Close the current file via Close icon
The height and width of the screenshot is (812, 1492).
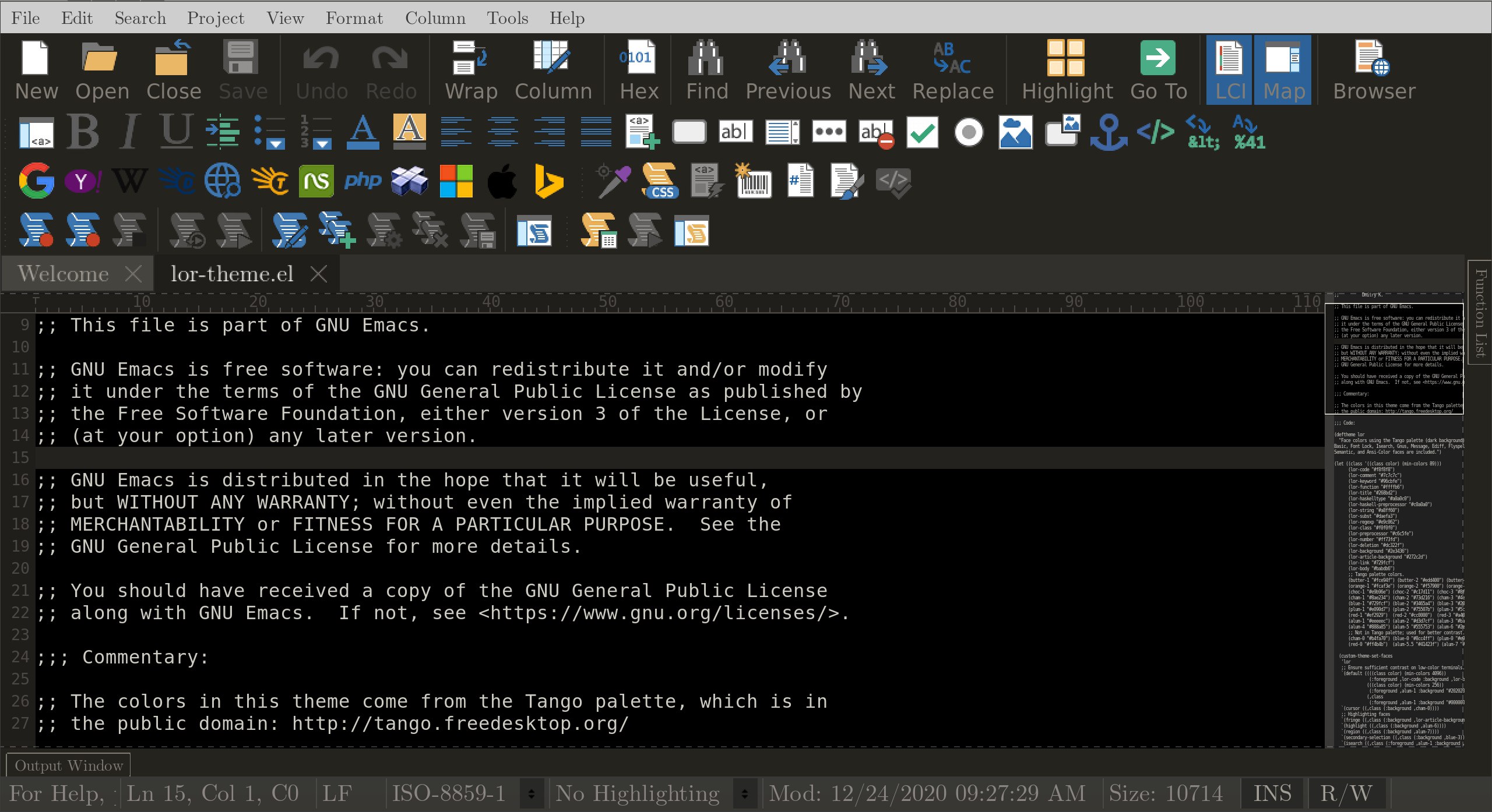173,70
